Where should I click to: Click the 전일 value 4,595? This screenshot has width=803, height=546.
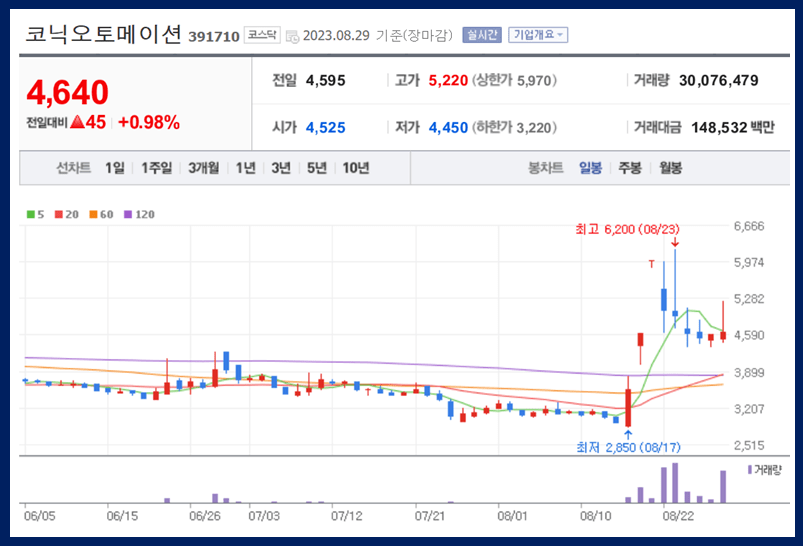click(326, 80)
